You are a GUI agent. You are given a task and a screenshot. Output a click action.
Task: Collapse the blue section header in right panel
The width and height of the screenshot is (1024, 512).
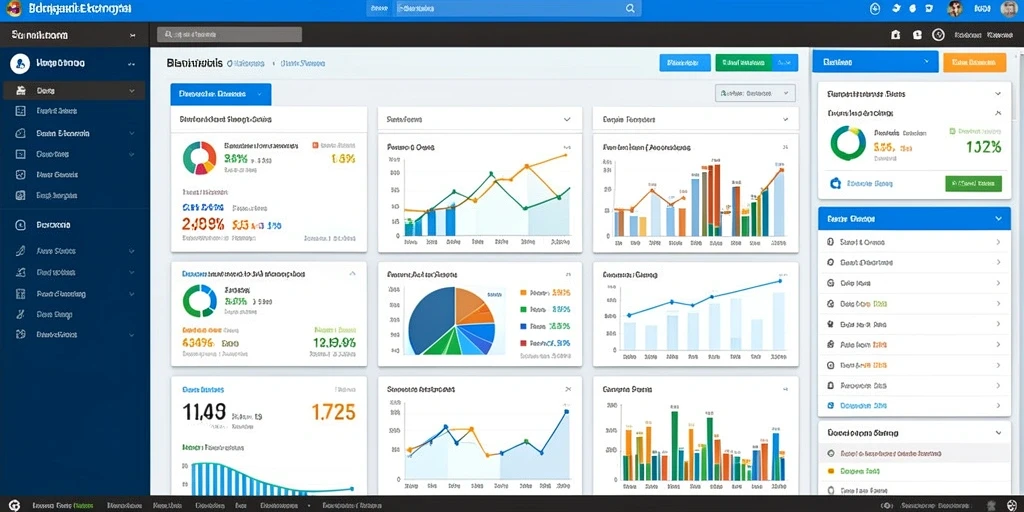(914, 219)
